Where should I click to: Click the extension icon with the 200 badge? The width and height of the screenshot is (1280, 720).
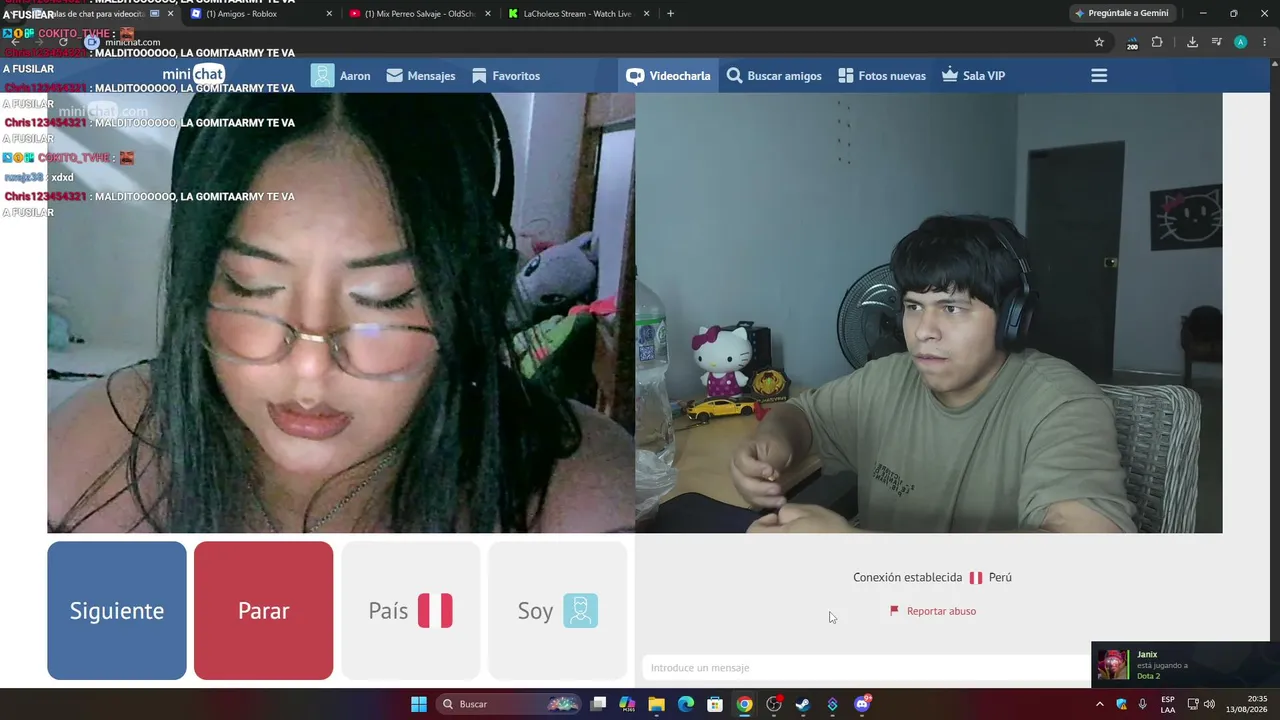tap(1132, 43)
